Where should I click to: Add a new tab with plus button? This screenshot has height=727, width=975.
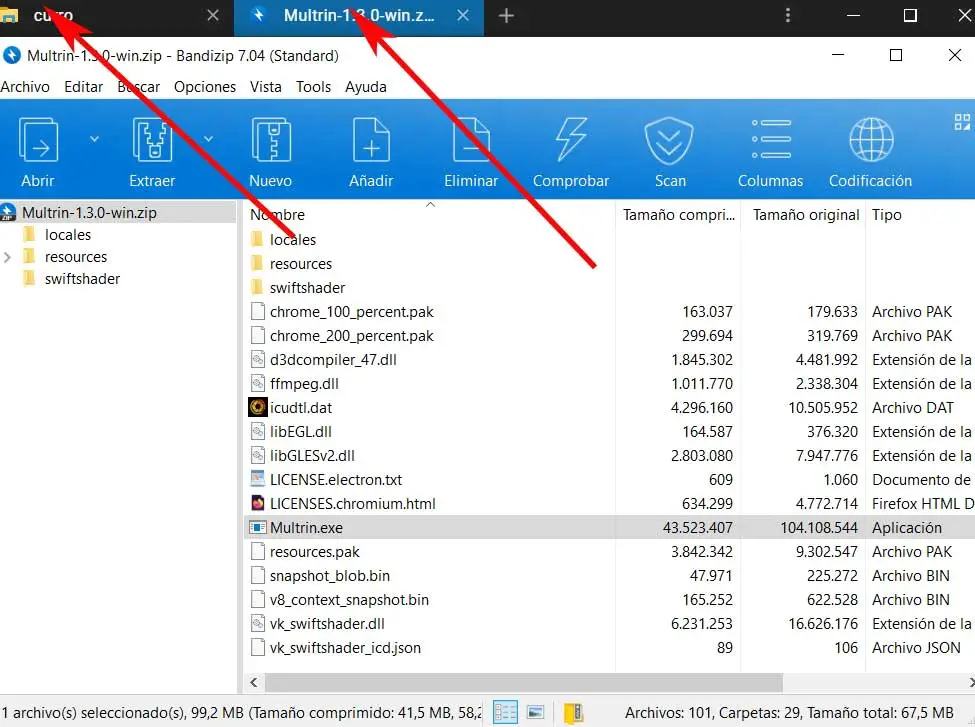click(x=506, y=16)
